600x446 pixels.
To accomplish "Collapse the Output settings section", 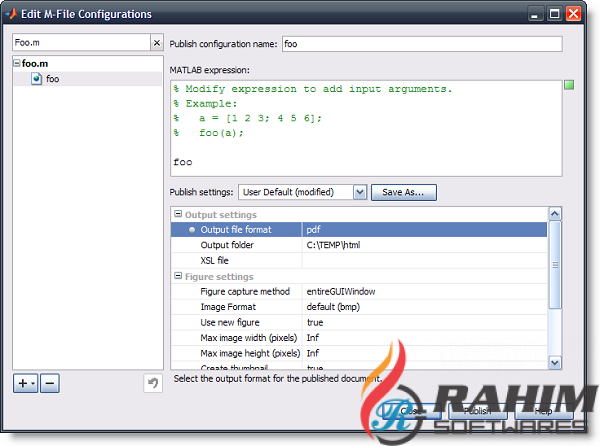I will 178,214.
